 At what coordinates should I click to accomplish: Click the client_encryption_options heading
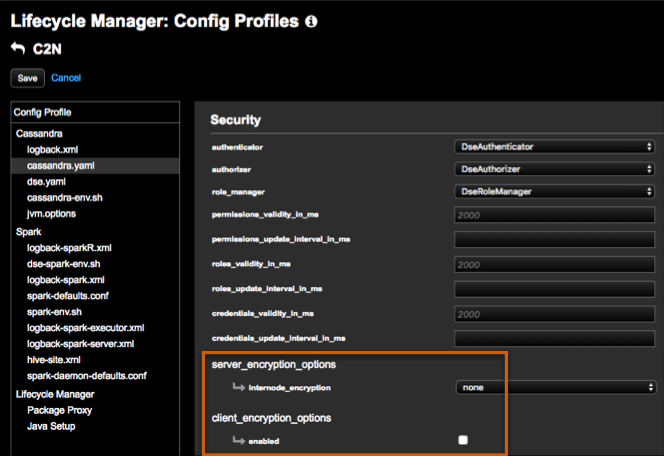[271, 418]
